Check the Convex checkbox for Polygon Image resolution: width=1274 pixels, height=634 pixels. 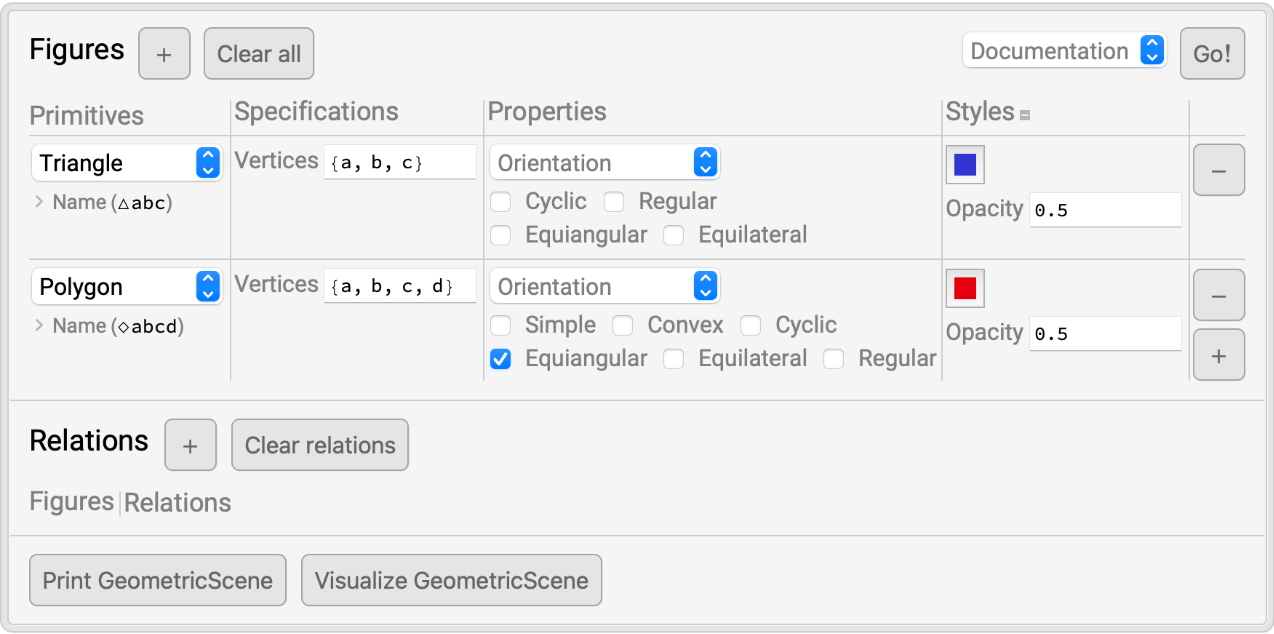623,326
